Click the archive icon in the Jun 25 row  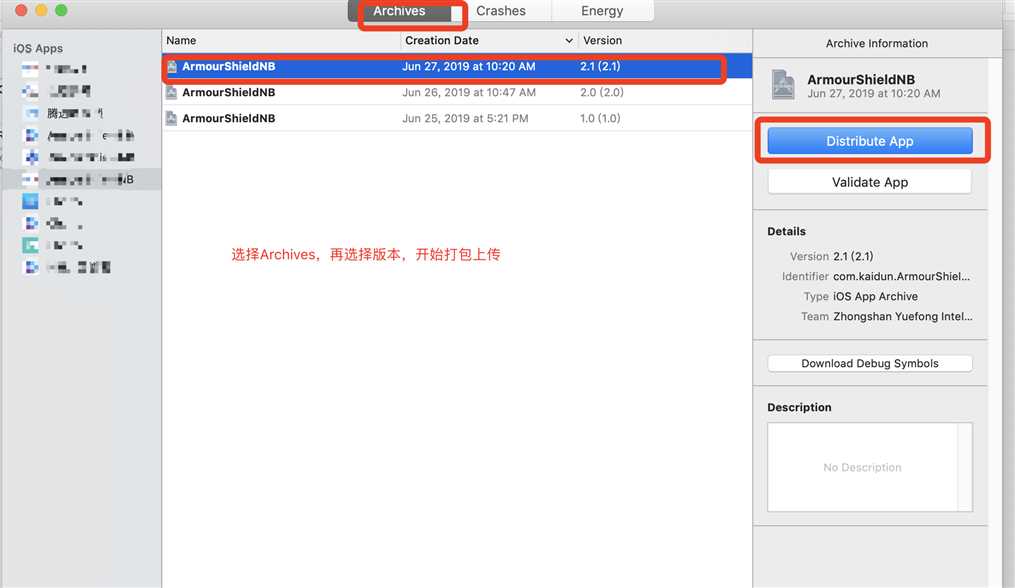[172, 118]
